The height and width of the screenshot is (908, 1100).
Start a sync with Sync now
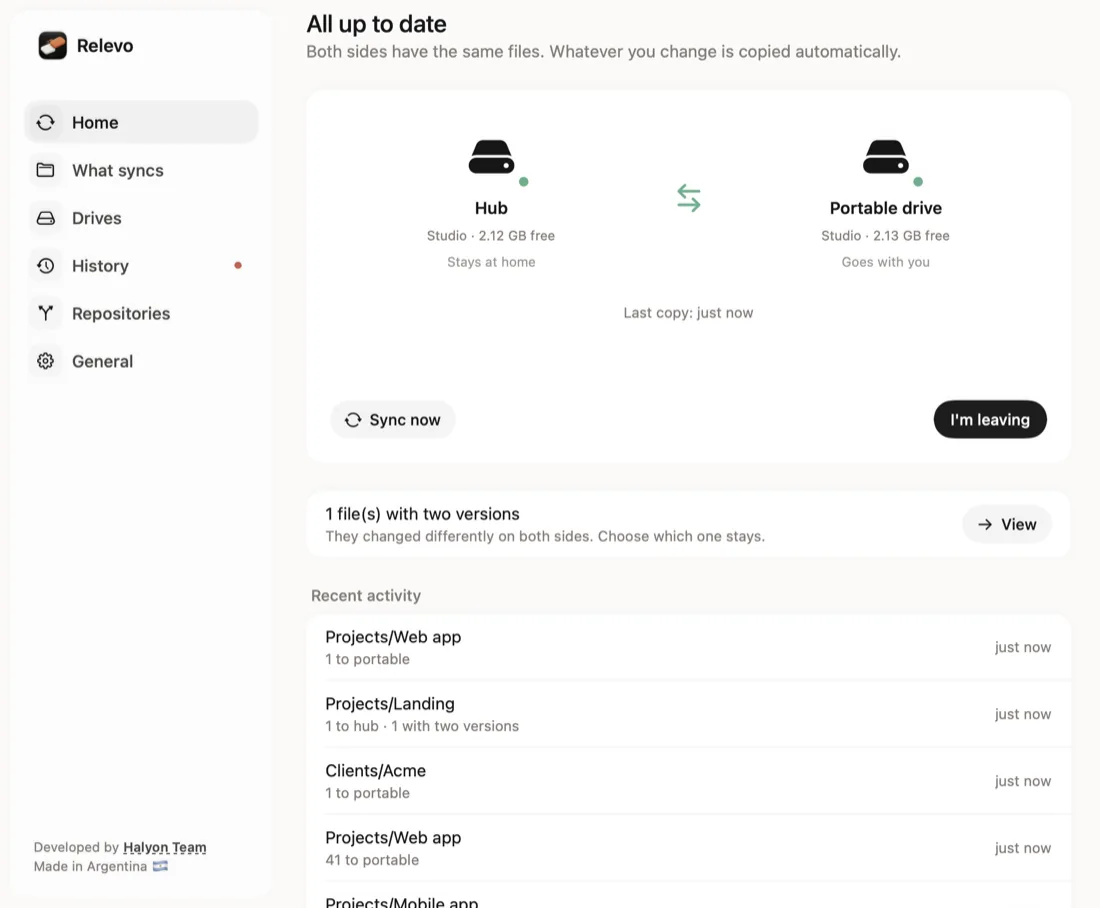coord(393,420)
